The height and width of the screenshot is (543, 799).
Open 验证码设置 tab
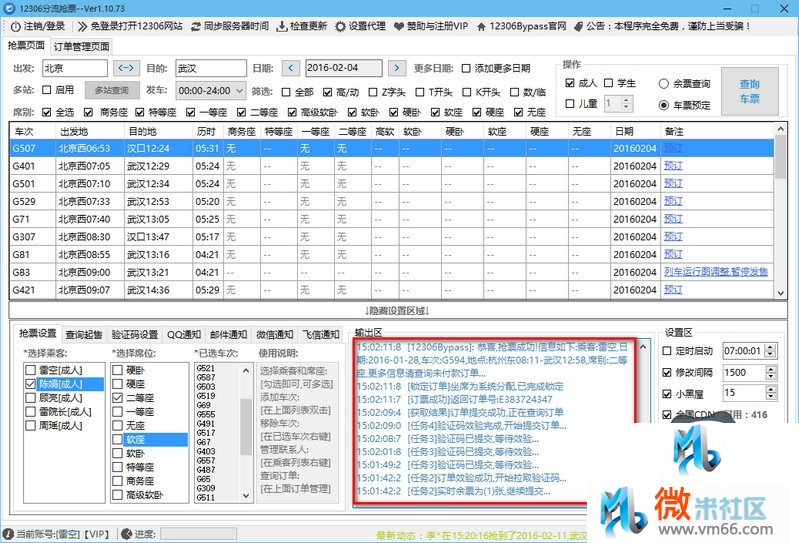pyautogui.click(x=135, y=334)
